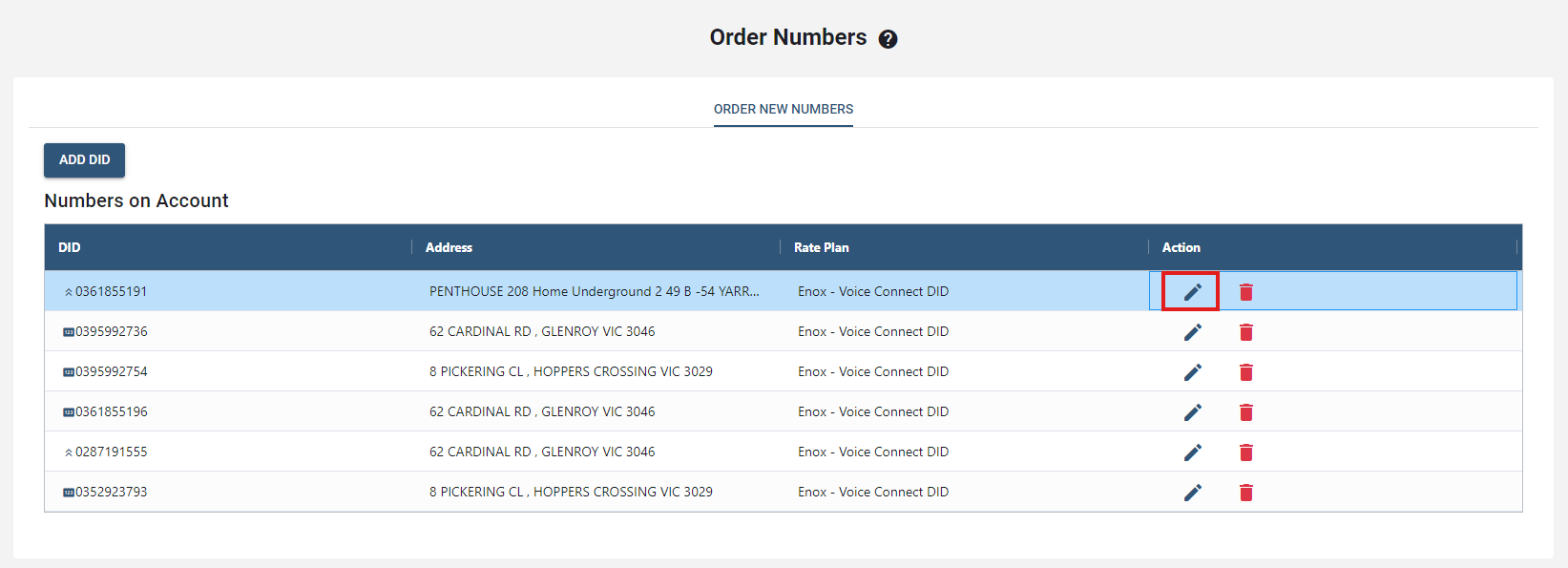Delete DID 0361855196 from account
This screenshot has width=1568, height=568.
point(1245,412)
